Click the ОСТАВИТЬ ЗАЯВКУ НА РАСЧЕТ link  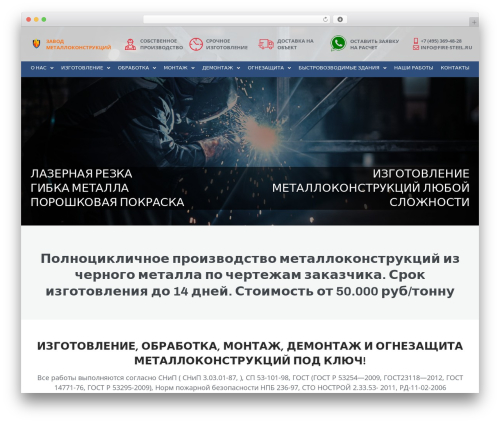[x=374, y=44]
